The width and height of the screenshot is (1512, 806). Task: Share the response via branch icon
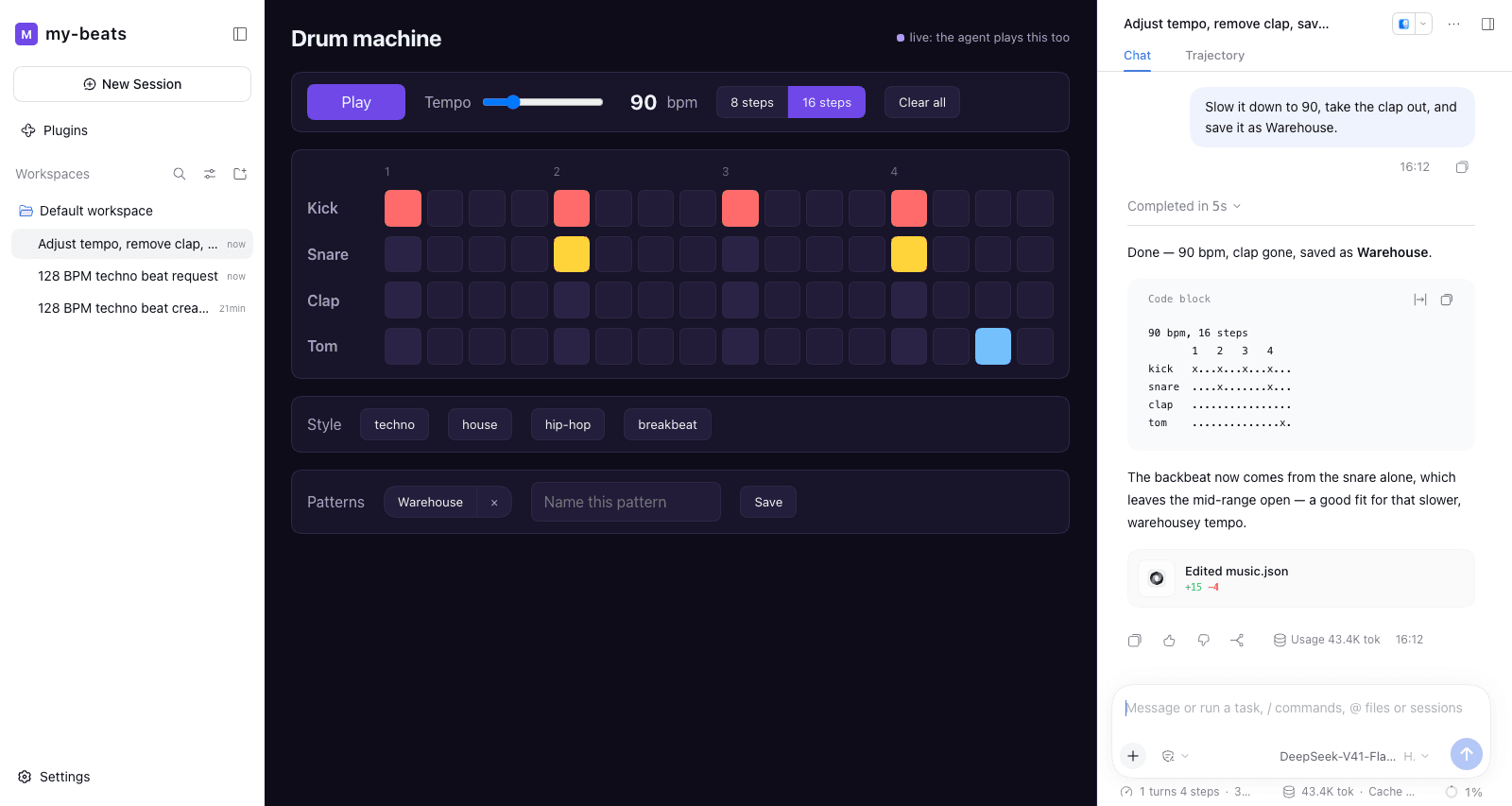[1237, 640]
